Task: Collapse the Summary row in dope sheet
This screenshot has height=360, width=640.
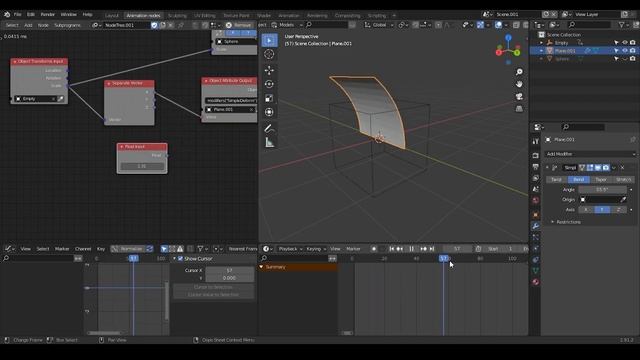Action: [x=261, y=267]
